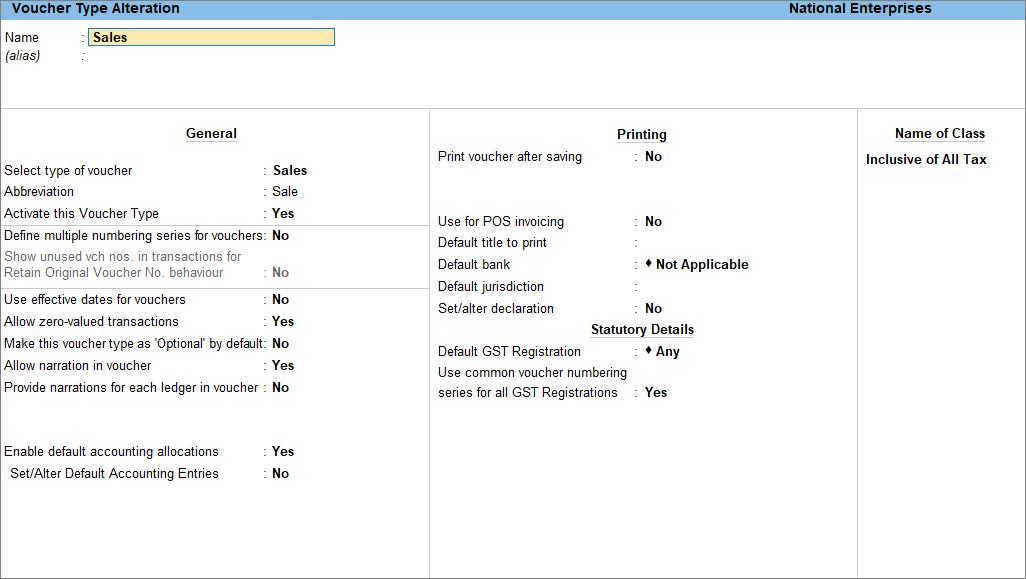Viewport: 1026px width, 579px height.
Task: Select the Inclusive of All Tax class
Action: (x=926, y=160)
